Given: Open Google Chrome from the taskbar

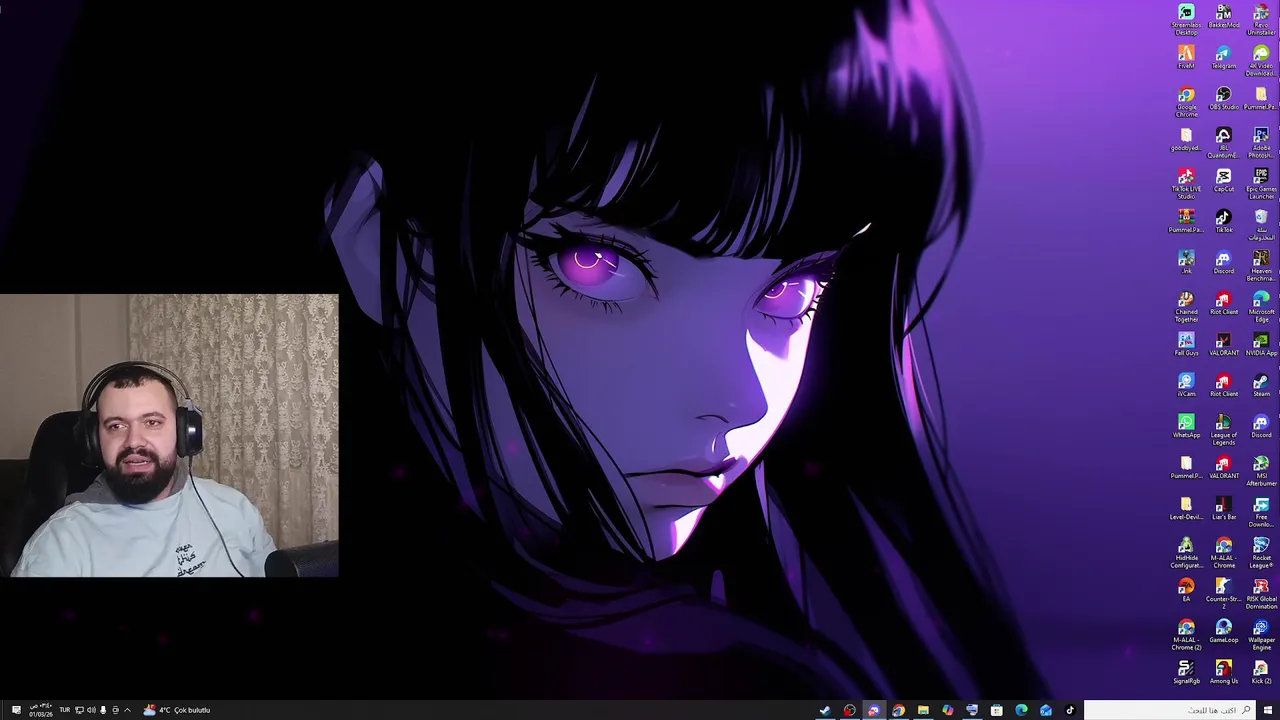Looking at the screenshot, I should tap(898, 710).
